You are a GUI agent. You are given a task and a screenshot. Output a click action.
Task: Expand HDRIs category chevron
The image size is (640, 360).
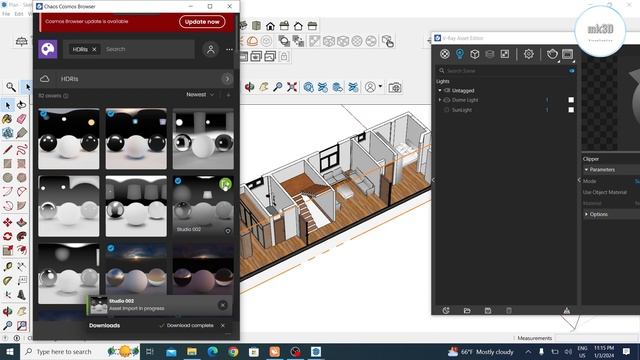227,79
